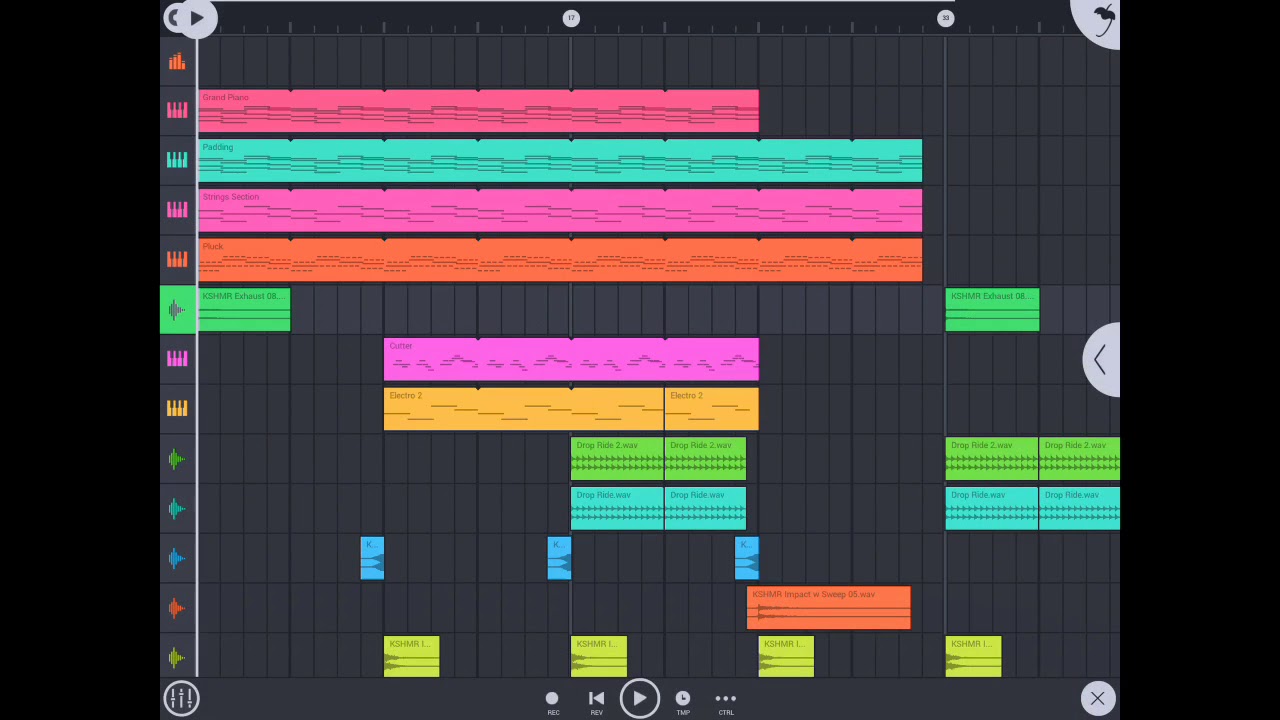
Task: Select the yellow-green KSHMR waveform track icon
Action: [x=177, y=657]
